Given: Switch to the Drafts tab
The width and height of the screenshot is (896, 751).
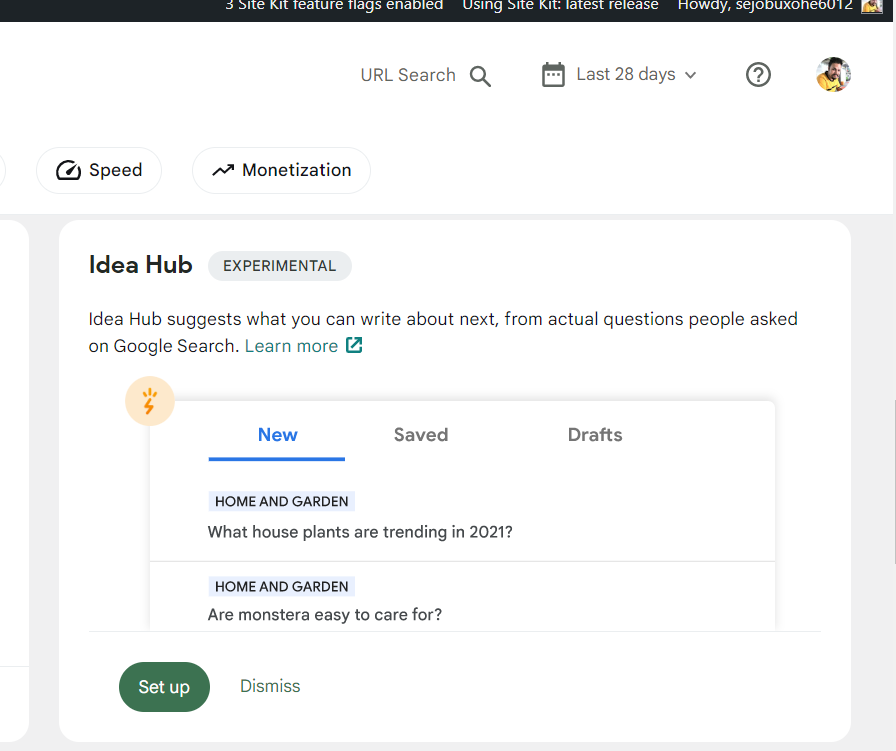Looking at the screenshot, I should pos(595,435).
